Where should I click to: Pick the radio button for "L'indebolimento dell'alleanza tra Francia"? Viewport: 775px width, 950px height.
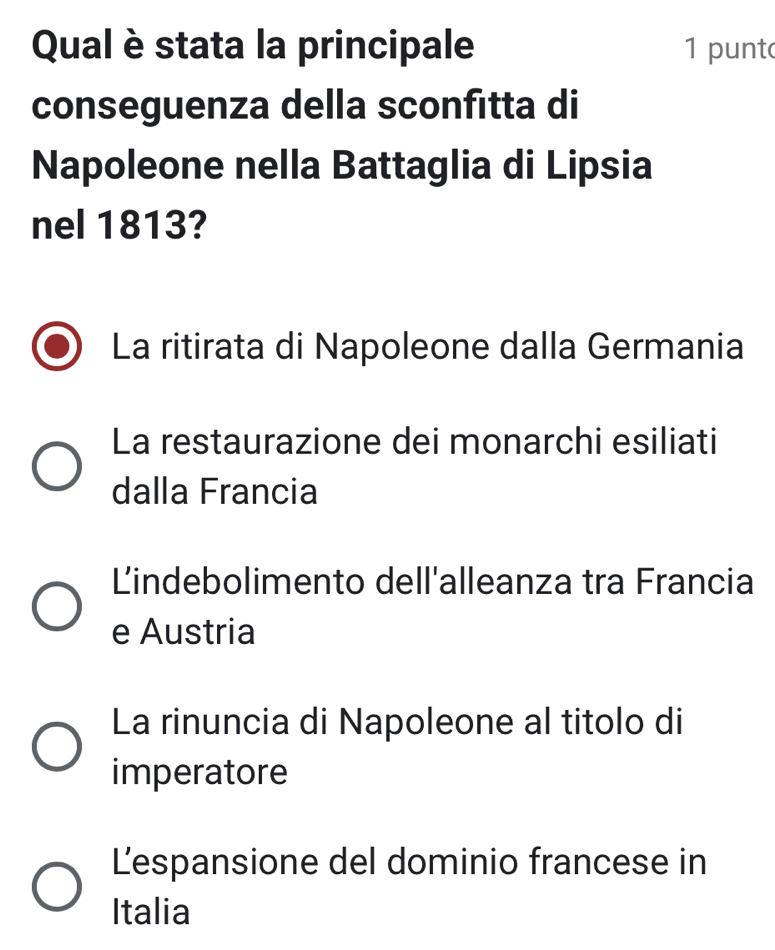pyautogui.click(x=56, y=607)
